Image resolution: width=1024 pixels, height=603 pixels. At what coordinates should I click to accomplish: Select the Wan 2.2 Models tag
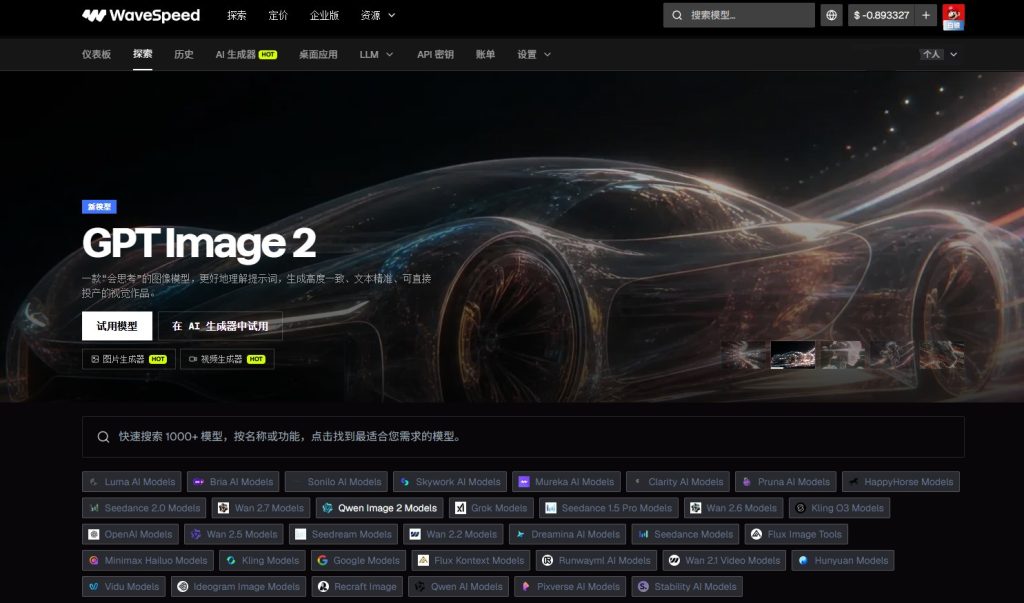tap(453, 534)
